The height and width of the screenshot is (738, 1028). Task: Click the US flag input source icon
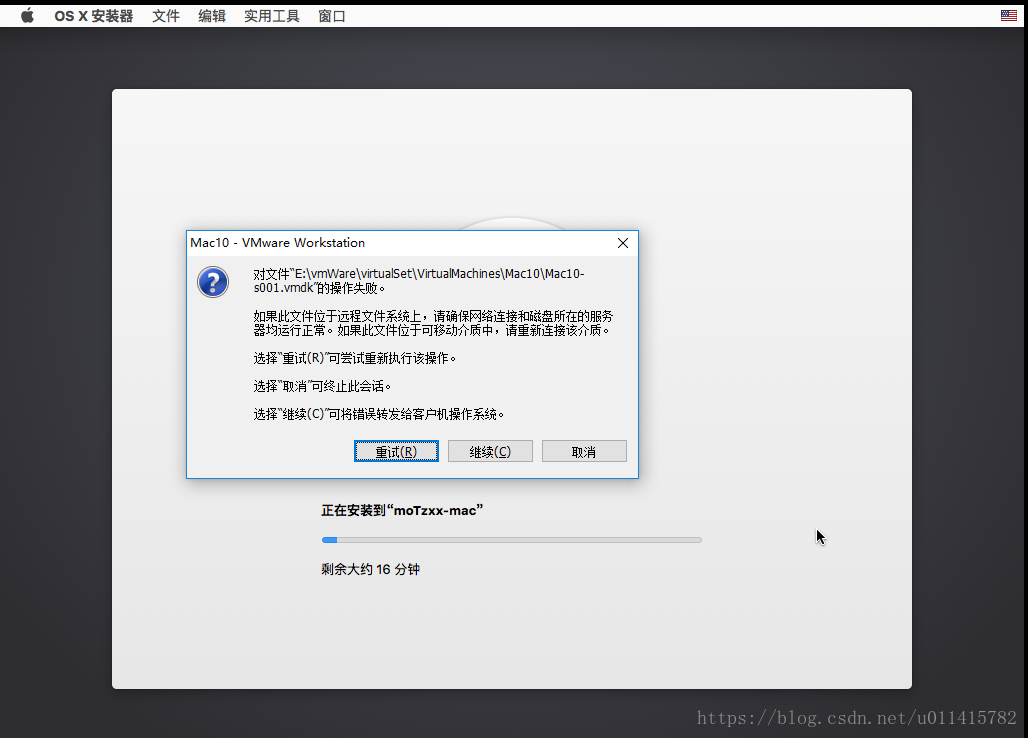pos(1008,16)
